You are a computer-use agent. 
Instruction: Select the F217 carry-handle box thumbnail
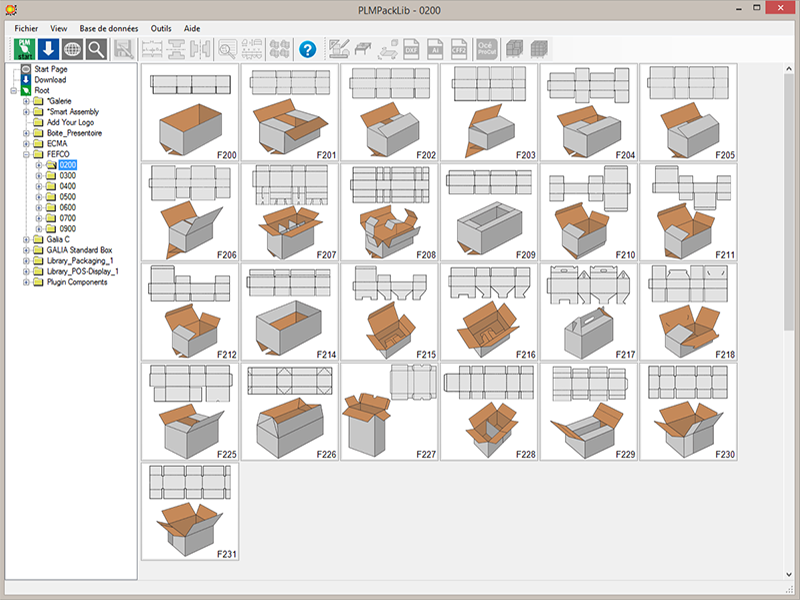[589, 312]
